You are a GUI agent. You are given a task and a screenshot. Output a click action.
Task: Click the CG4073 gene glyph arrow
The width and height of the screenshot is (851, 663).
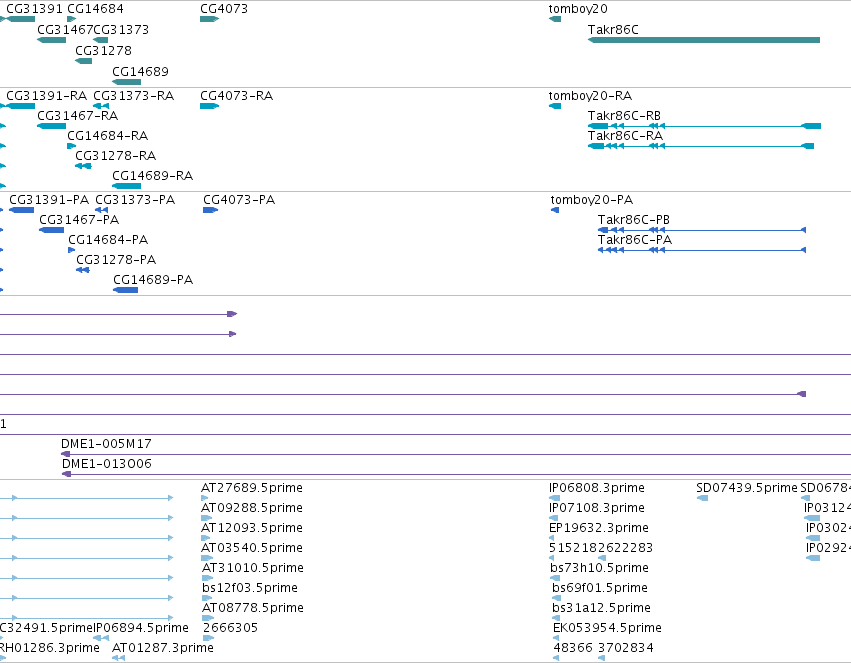pos(209,19)
